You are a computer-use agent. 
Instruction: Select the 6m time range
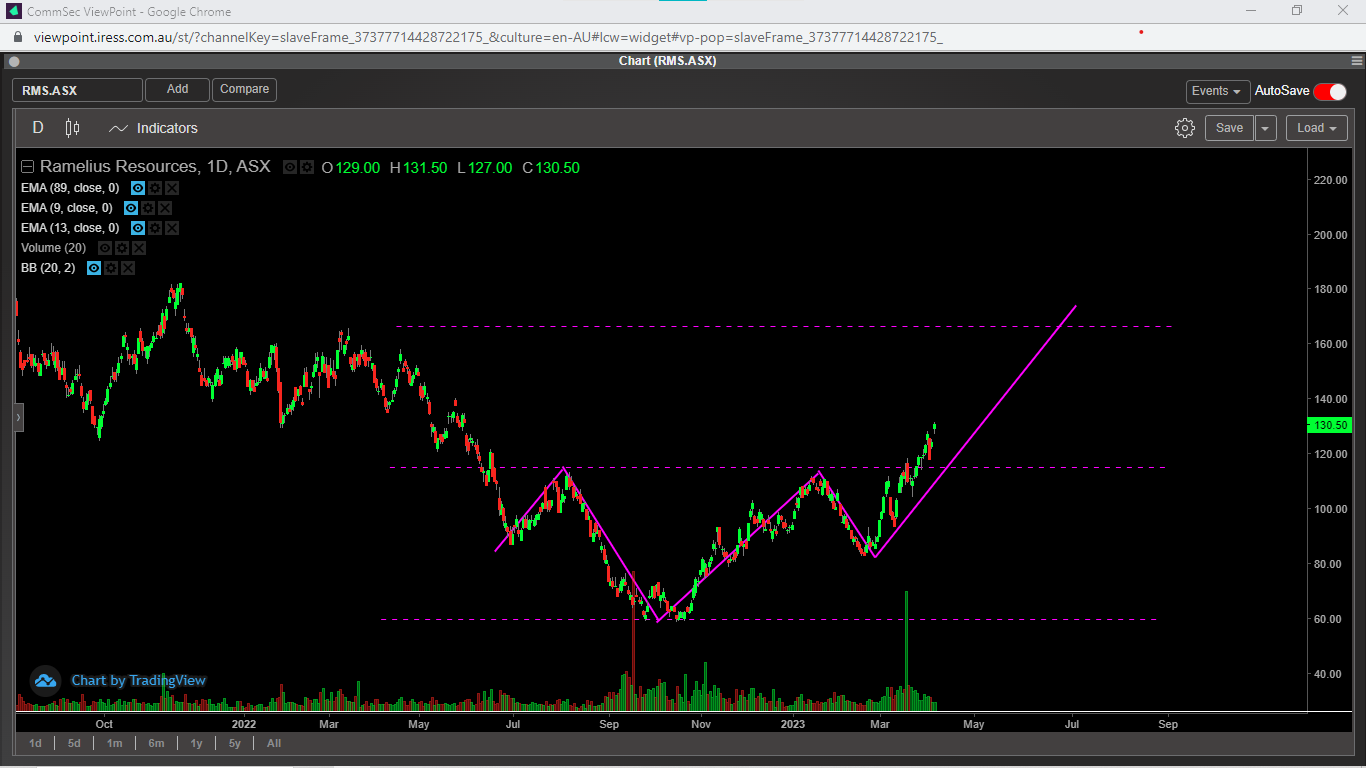coord(156,743)
